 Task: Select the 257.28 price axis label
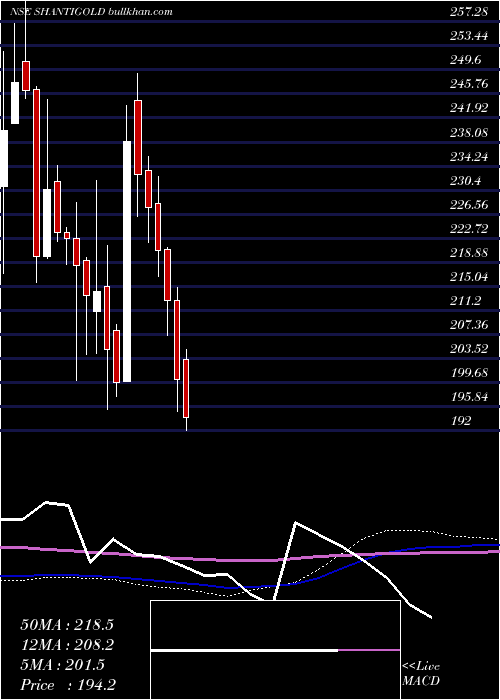tap(469, 12)
